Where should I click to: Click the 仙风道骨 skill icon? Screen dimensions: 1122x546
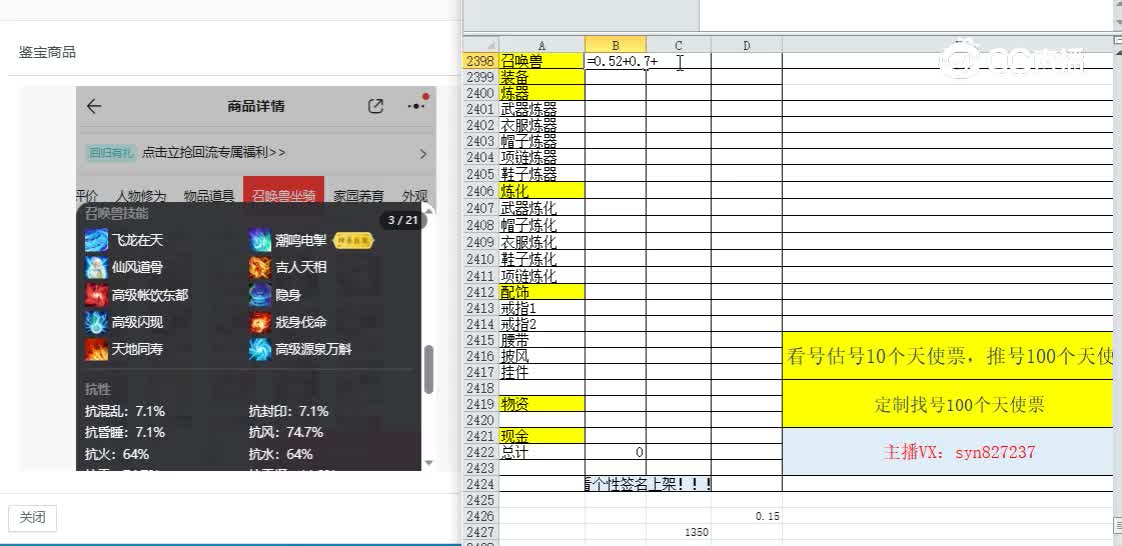pyautogui.click(x=96, y=268)
